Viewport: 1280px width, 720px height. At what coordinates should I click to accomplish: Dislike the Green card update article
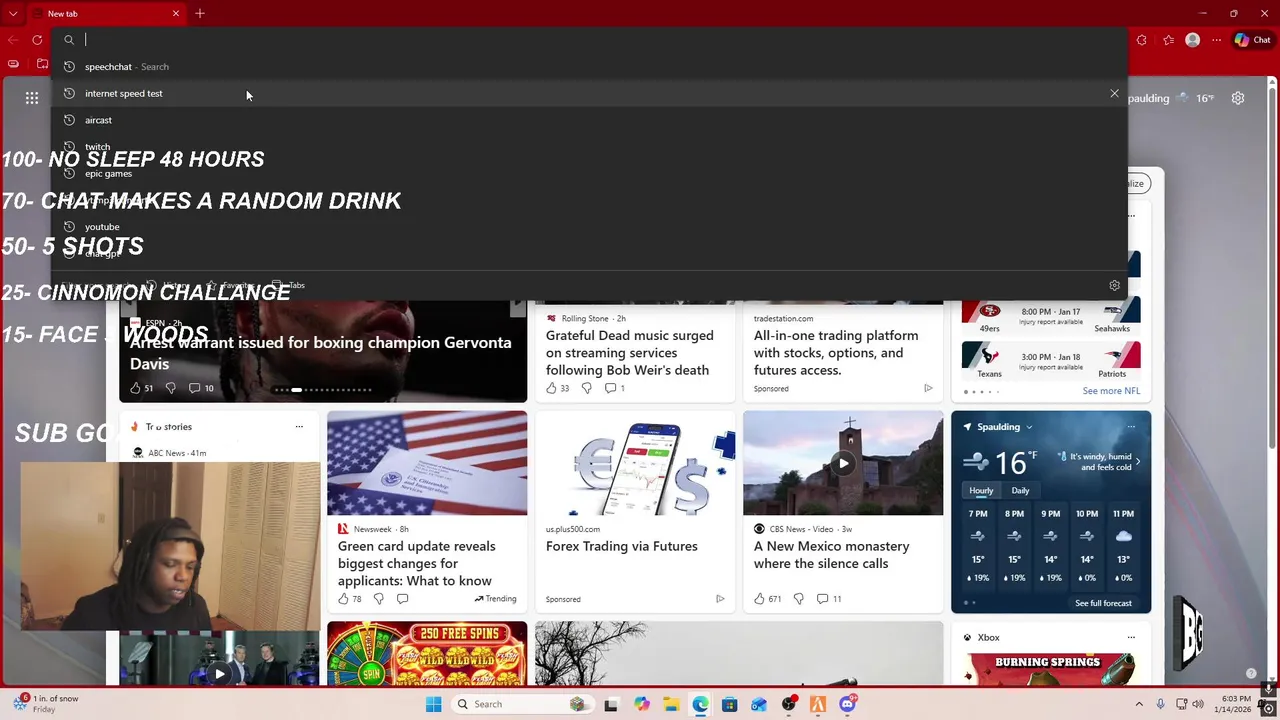(x=378, y=599)
